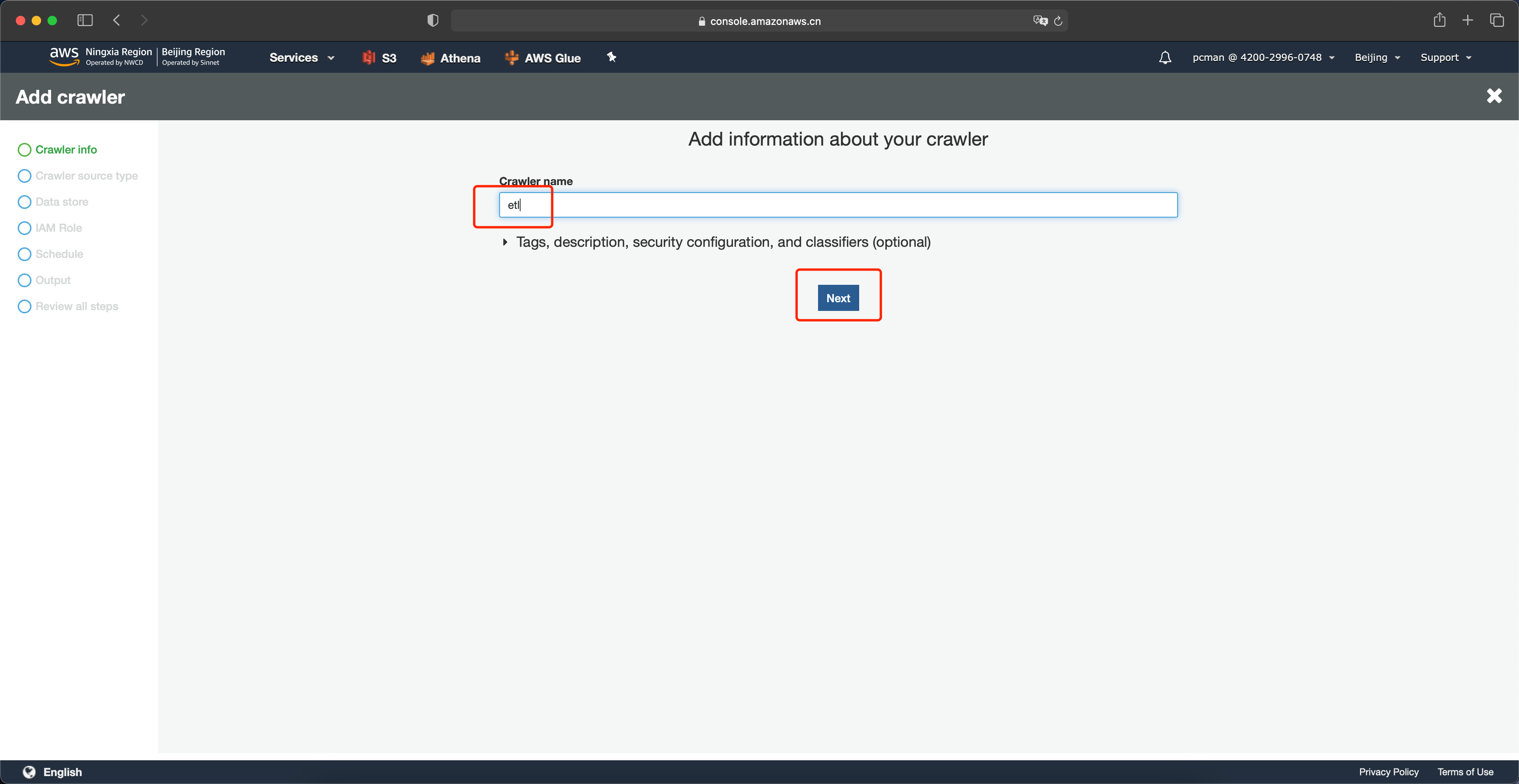The image size is (1519, 784).
Task: Open the Privacy Policy link
Action: [1389, 772]
